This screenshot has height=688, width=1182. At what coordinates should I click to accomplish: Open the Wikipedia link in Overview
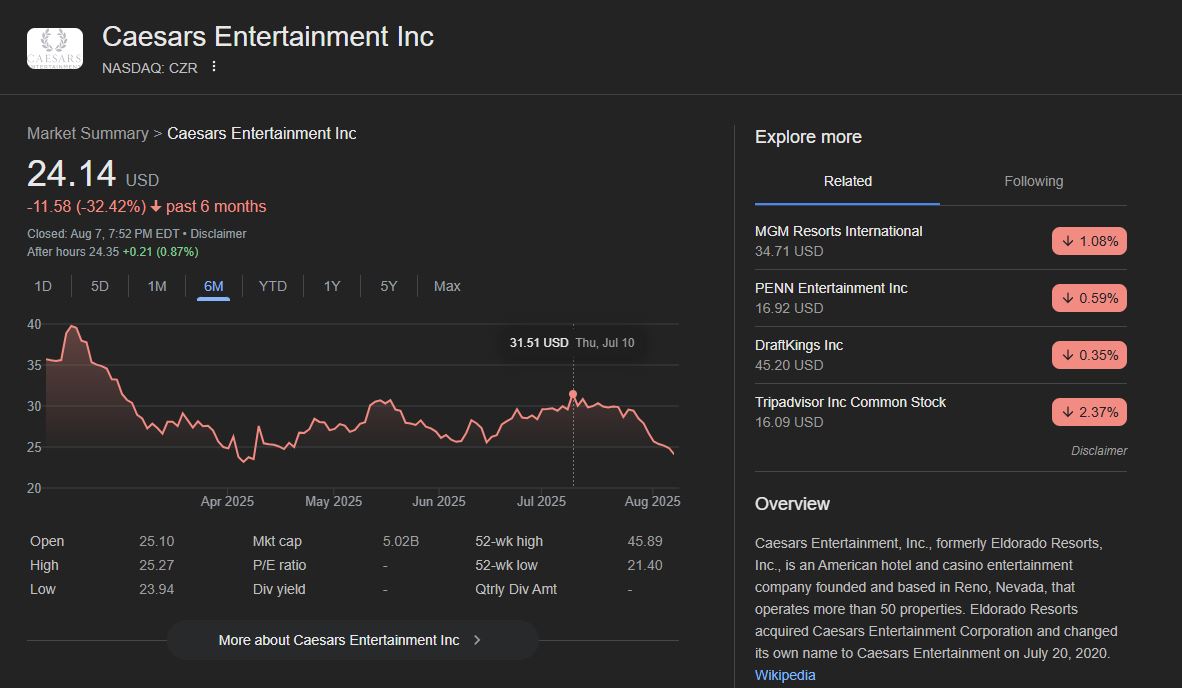coord(785,675)
